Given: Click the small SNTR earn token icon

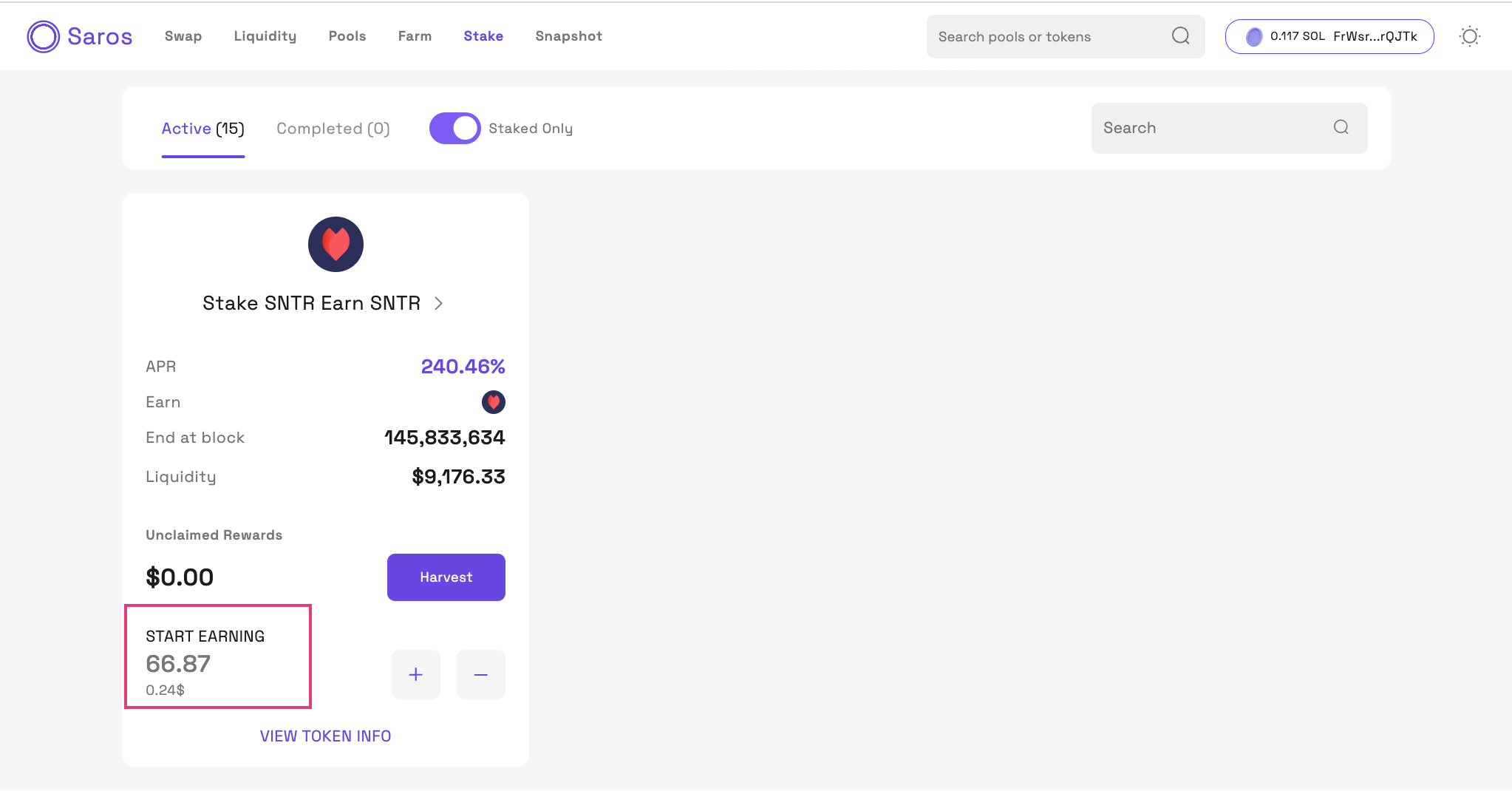Looking at the screenshot, I should [493, 402].
